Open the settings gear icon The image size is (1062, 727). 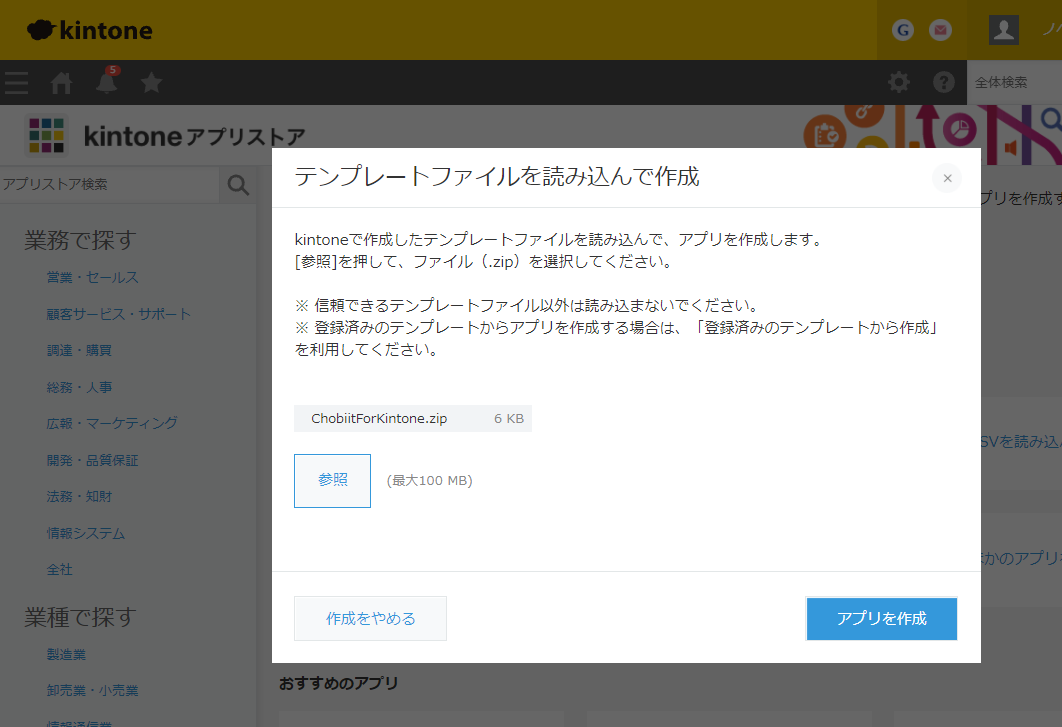click(899, 83)
